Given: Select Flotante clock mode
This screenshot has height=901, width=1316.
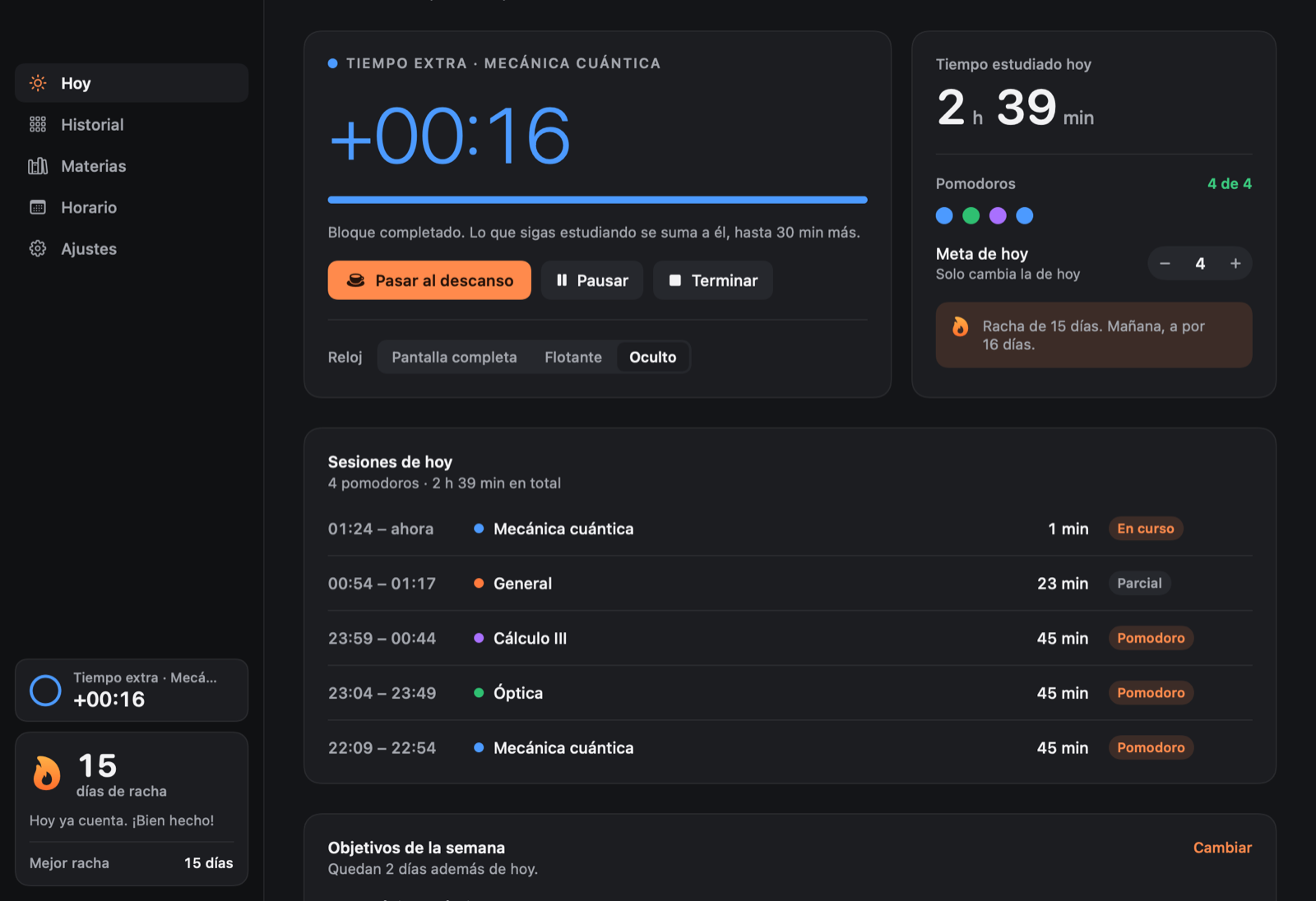Looking at the screenshot, I should [573, 357].
